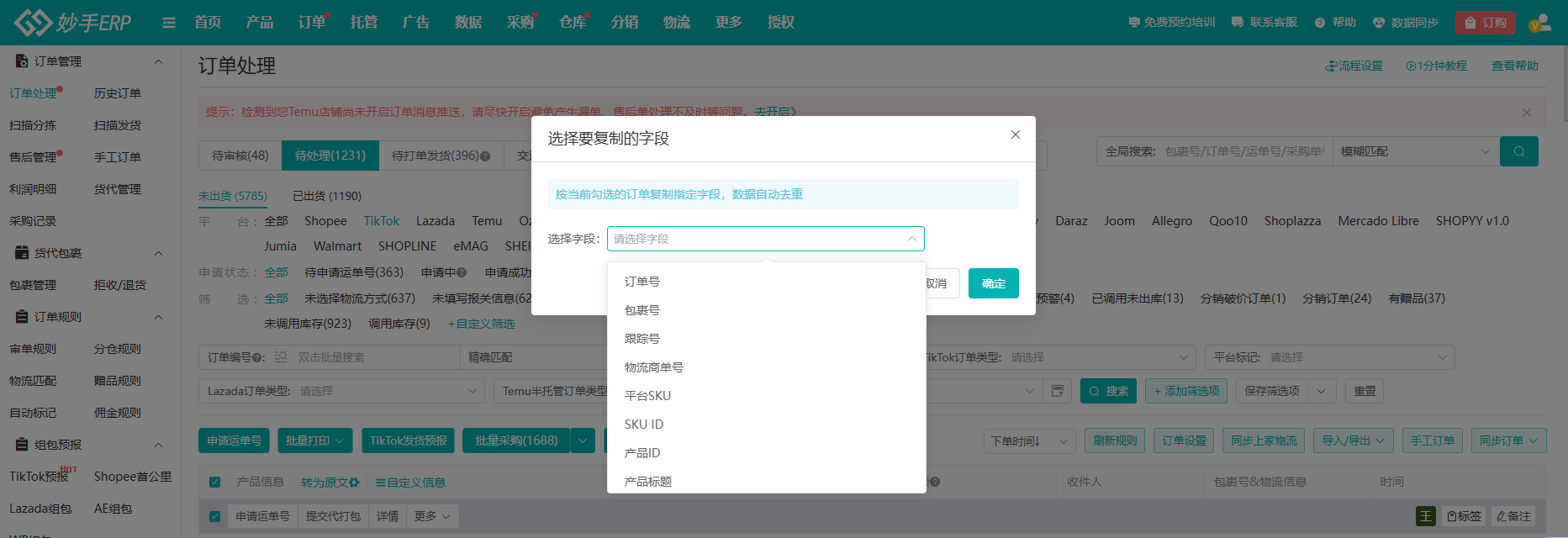Click the 全局搜索 input field
This screenshot has width=1568, height=538.
tap(1243, 151)
